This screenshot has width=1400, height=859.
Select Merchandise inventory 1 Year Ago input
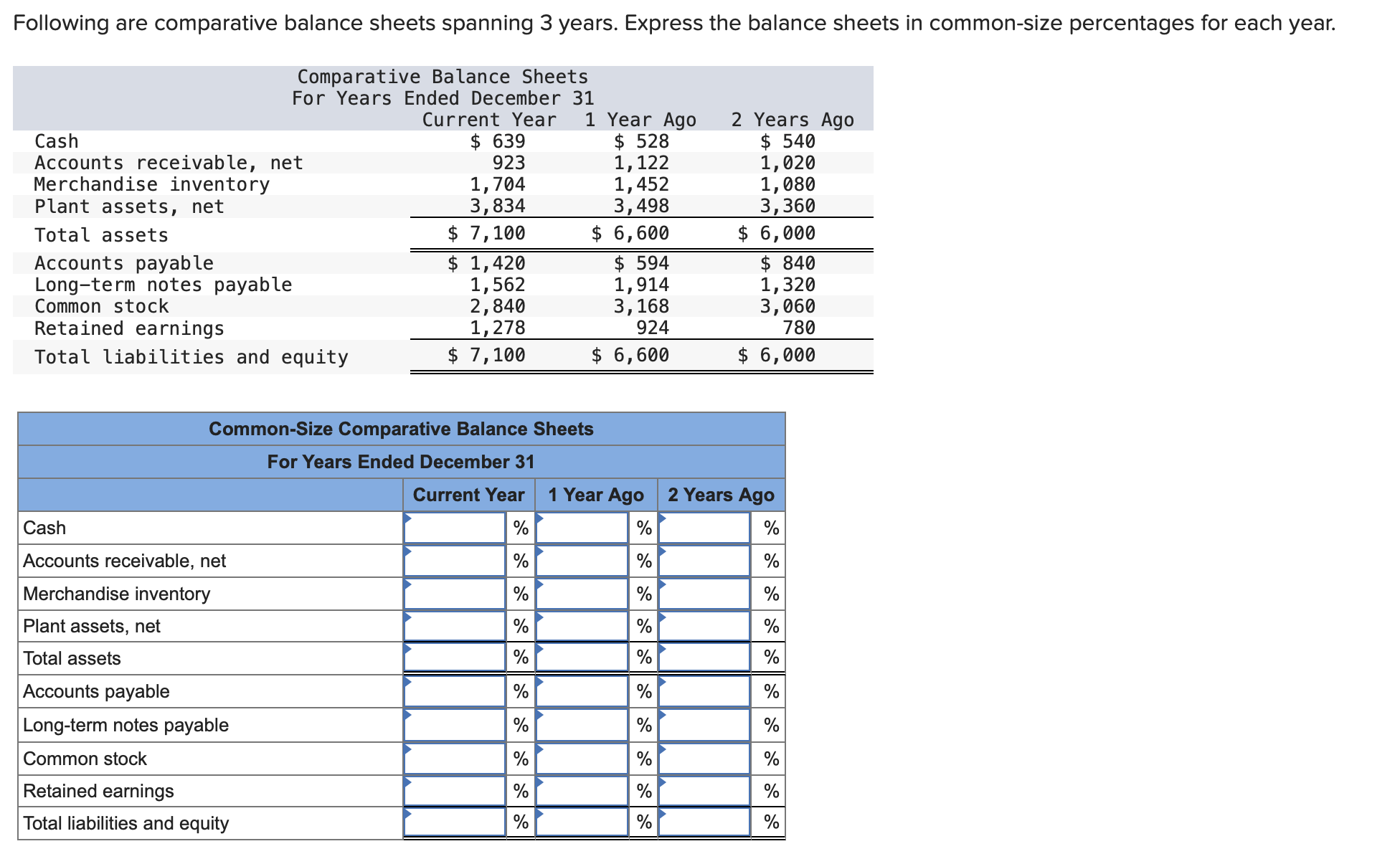(581, 593)
